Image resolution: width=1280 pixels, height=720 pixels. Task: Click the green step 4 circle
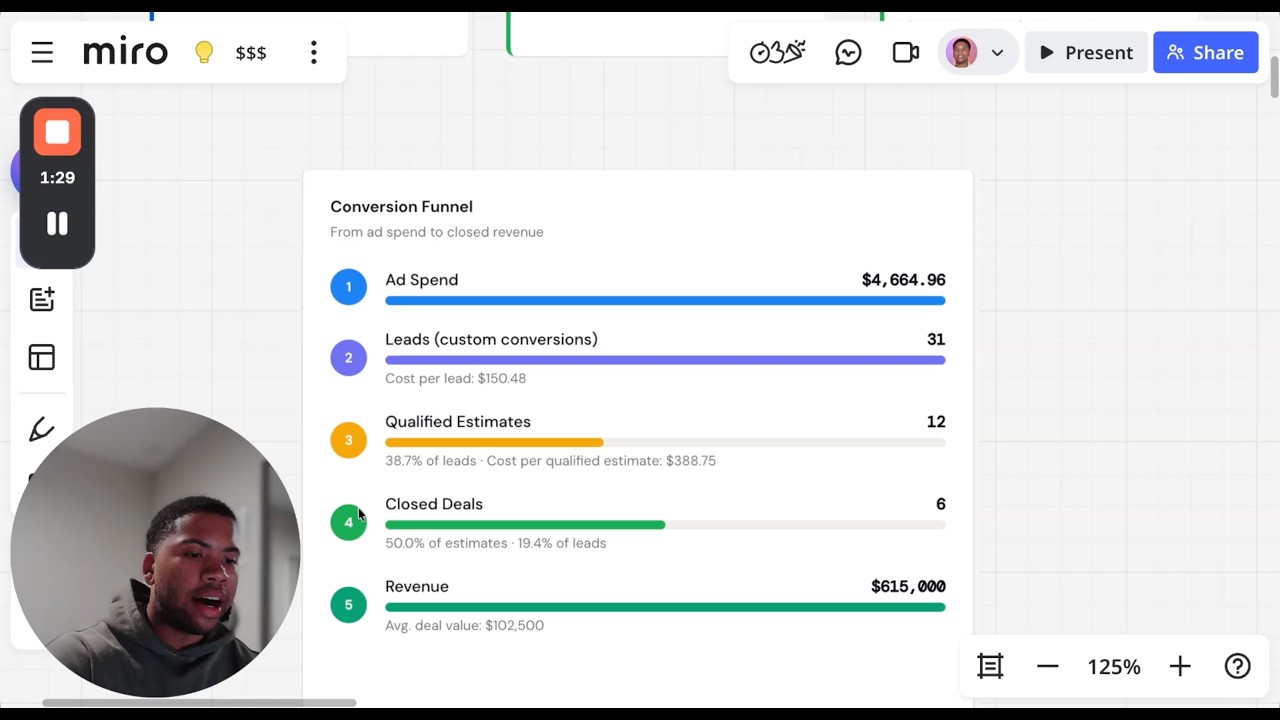(349, 522)
